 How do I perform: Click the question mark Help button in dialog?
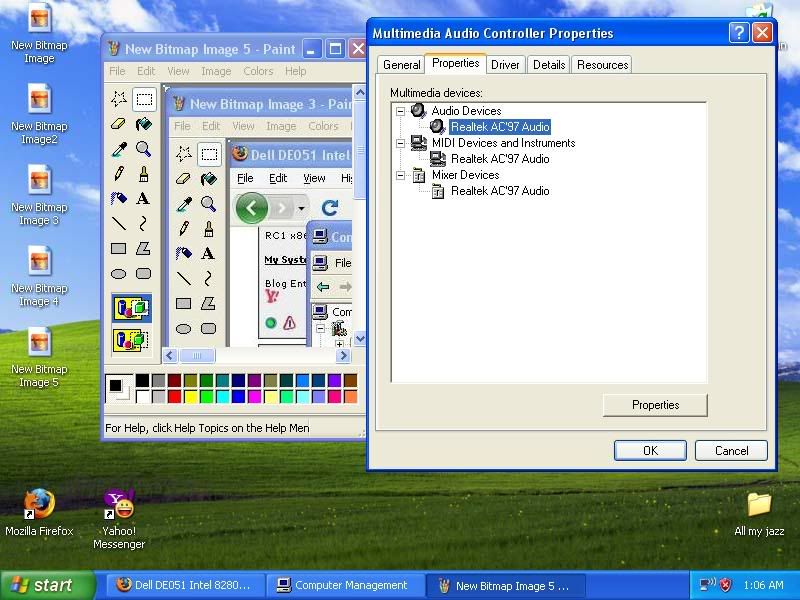tap(739, 33)
